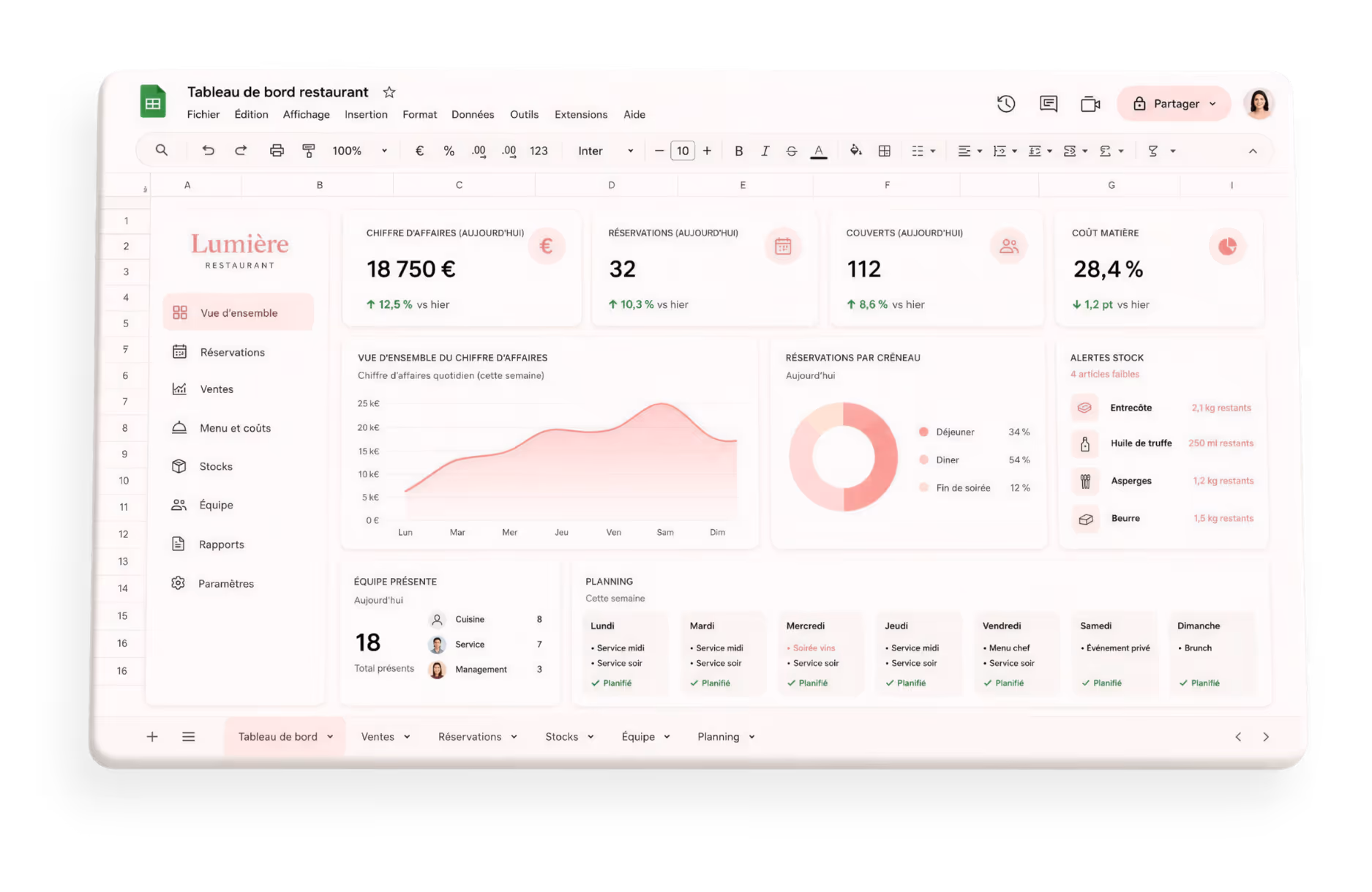Format as euro currency
Image resolution: width=1372 pixels, height=892 pixels.
[419, 151]
